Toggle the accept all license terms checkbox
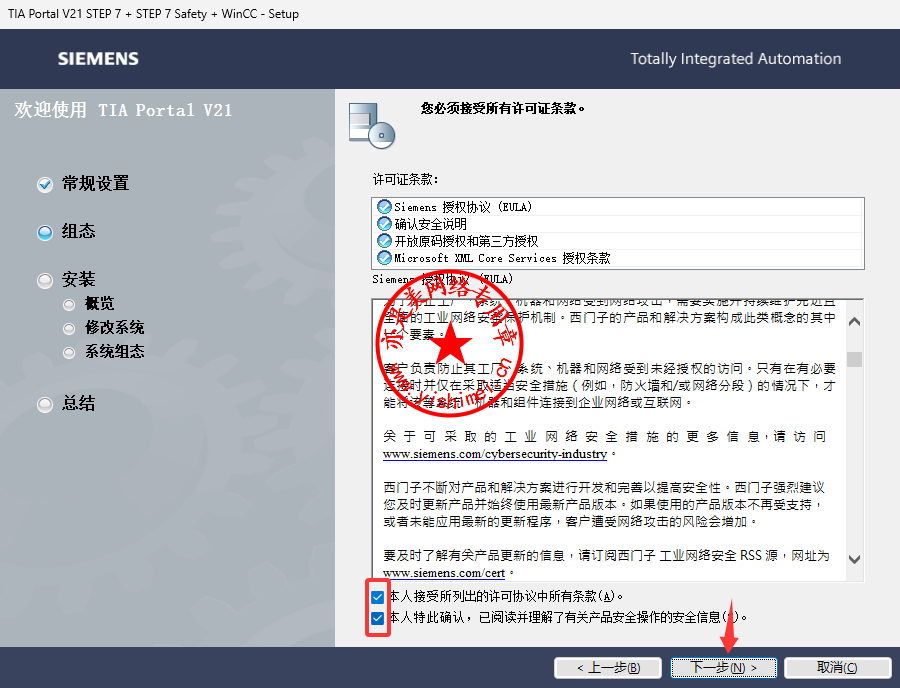The width and height of the screenshot is (900, 688). [377, 597]
